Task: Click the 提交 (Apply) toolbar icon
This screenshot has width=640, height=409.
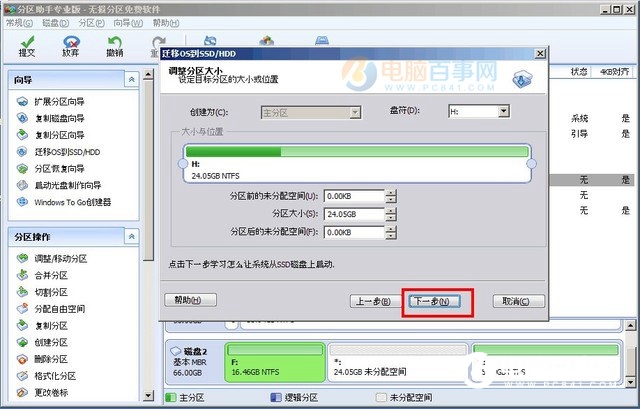Action: pyautogui.click(x=27, y=46)
